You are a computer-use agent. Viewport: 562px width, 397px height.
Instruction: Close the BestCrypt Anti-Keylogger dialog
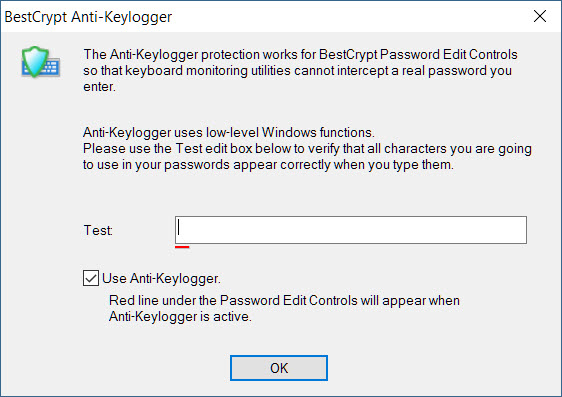point(540,16)
